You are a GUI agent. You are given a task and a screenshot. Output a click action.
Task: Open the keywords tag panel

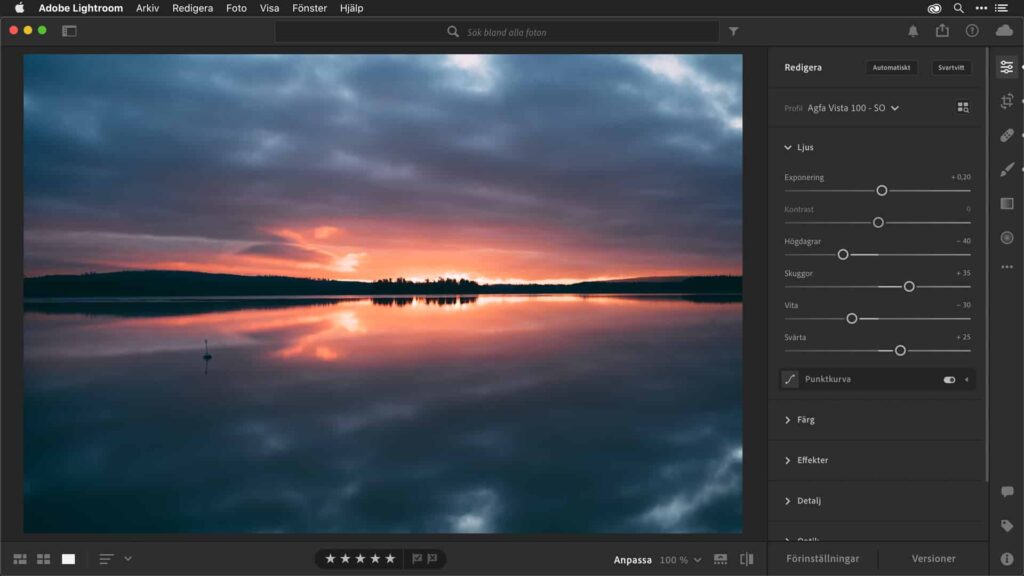point(1007,526)
